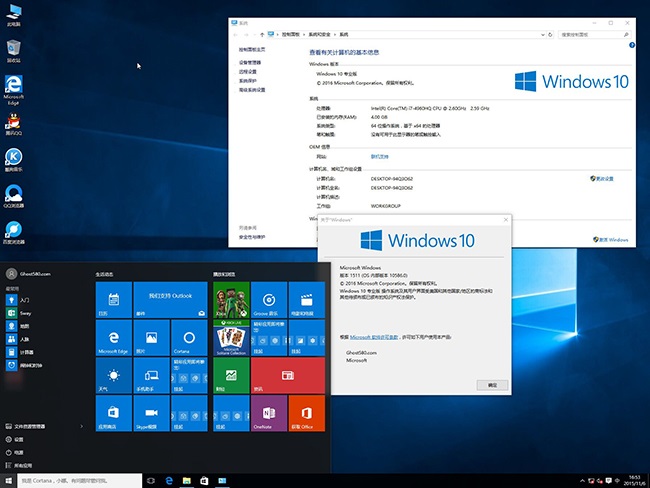The image size is (650, 488).
Task: Show hidden system tray icons
Action: click(582, 481)
